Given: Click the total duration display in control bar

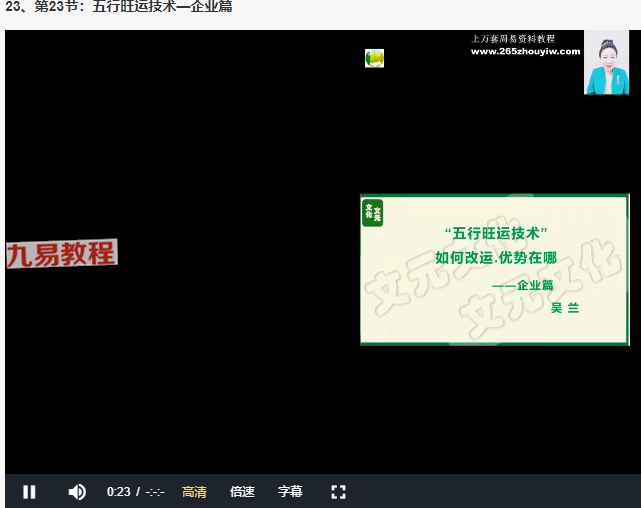Looking at the screenshot, I should [x=154, y=491].
